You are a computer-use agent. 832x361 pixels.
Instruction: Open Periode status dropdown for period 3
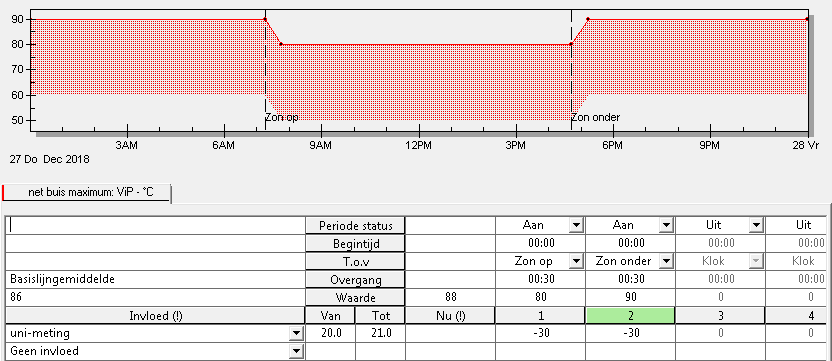click(x=756, y=226)
